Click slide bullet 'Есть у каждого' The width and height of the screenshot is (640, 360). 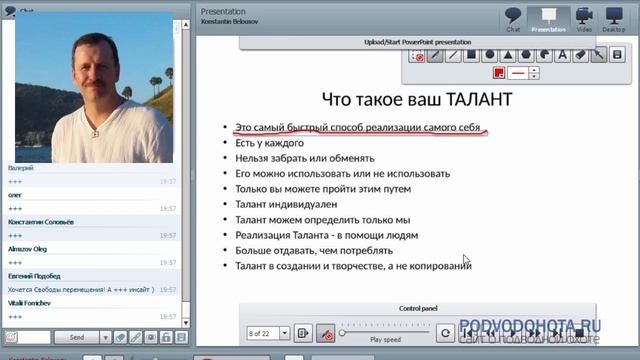[269, 143]
